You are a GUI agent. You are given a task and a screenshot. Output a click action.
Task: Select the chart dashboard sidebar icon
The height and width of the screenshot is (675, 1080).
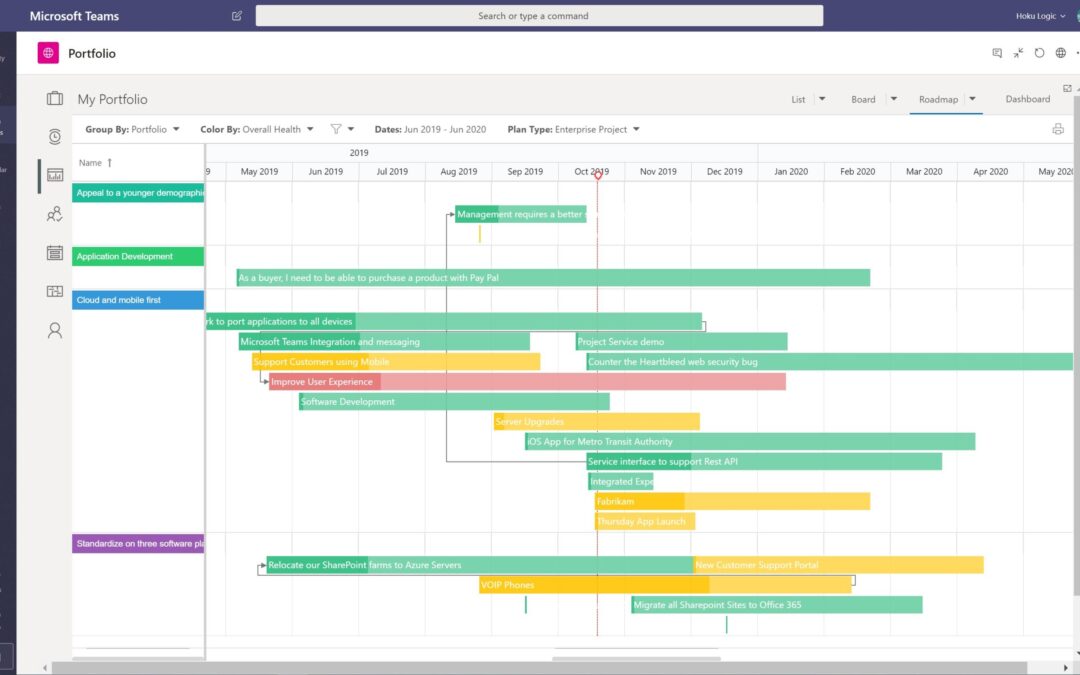coord(54,175)
